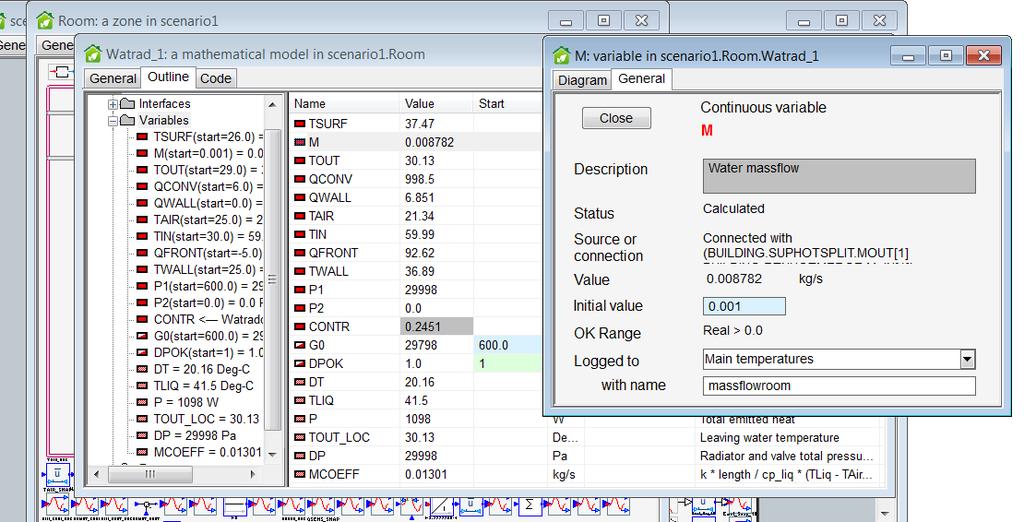The width and height of the screenshot is (1024, 522).
Task: Click the Close button in the variable dialog
Action: (x=616, y=118)
